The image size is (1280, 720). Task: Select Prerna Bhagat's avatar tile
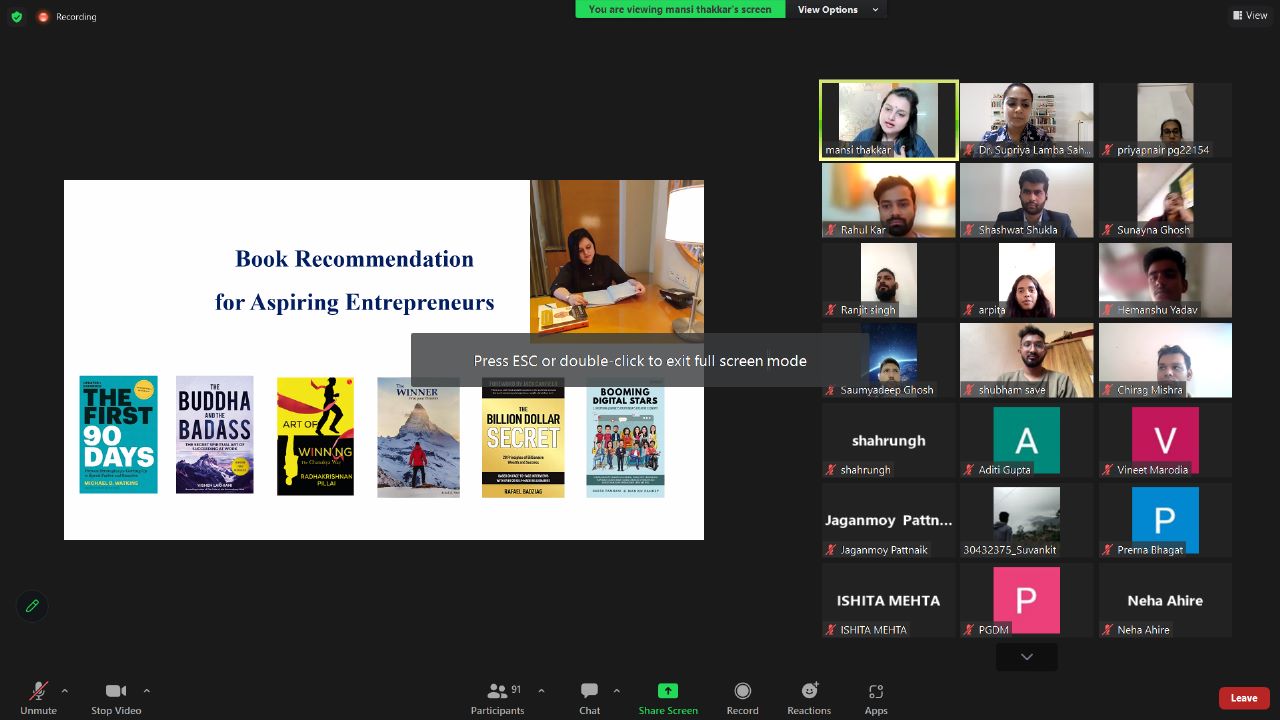pos(1165,520)
